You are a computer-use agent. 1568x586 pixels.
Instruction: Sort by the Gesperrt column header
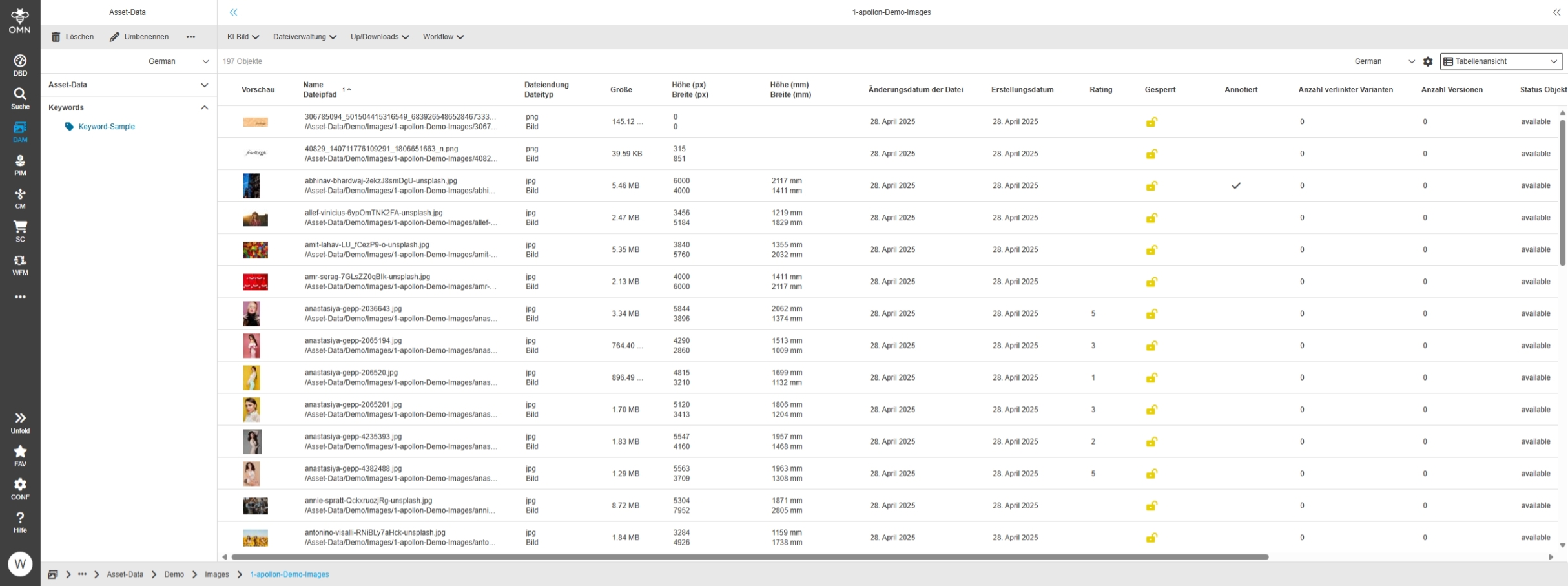point(1160,90)
